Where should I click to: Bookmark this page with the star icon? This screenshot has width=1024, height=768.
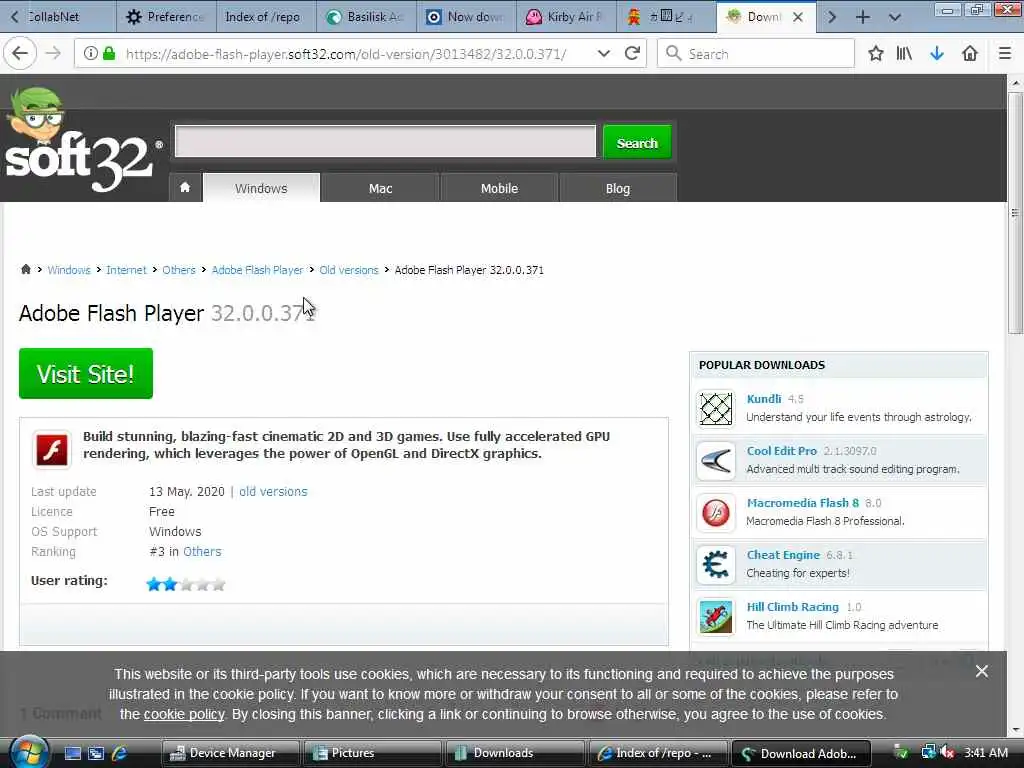[x=876, y=54]
